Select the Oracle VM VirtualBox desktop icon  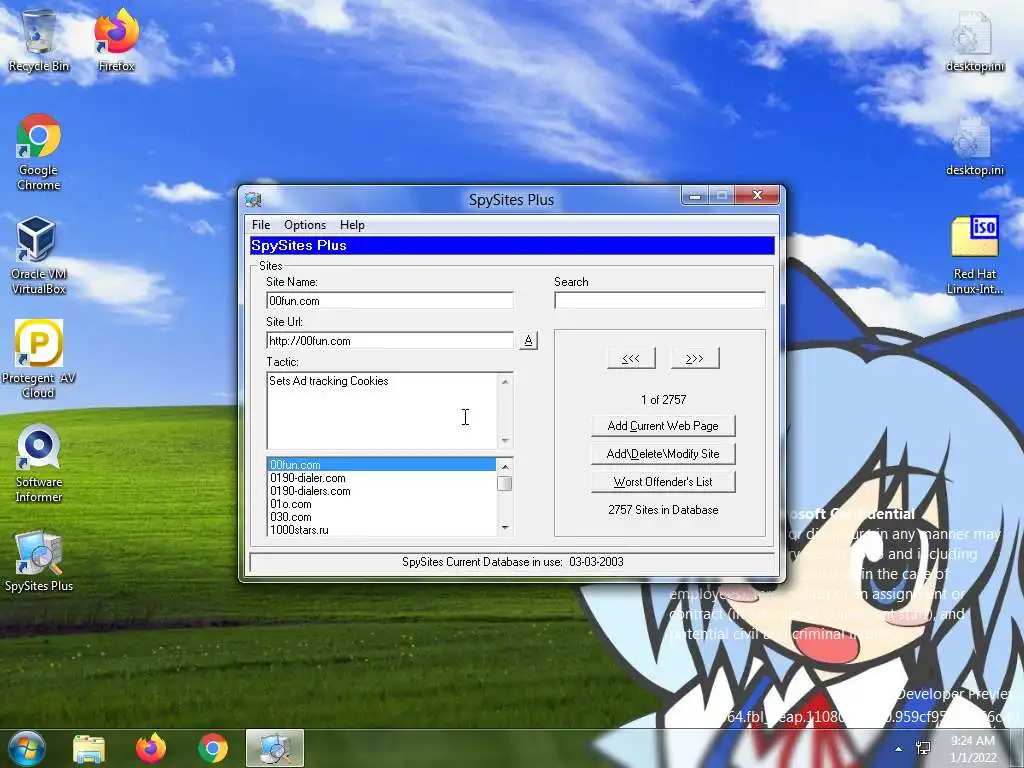(x=39, y=255)
